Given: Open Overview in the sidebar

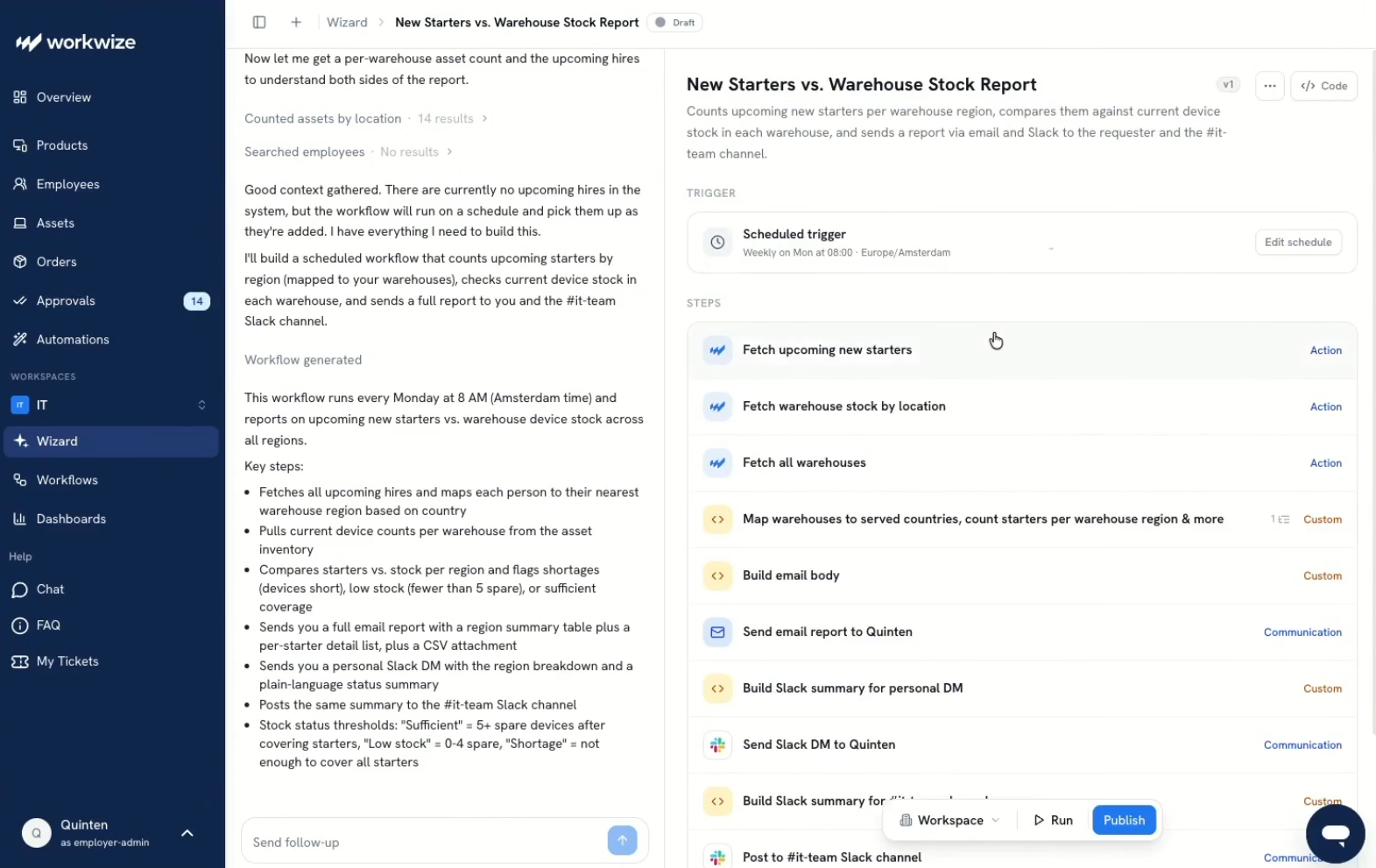Looking at the screenshot, I should tap(111, 97).
